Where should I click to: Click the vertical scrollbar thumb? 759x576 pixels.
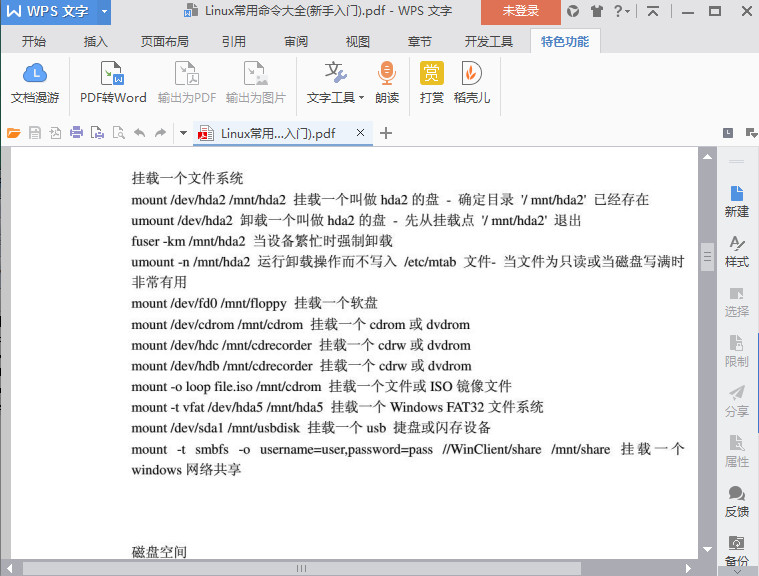click(x=707, y=257)
